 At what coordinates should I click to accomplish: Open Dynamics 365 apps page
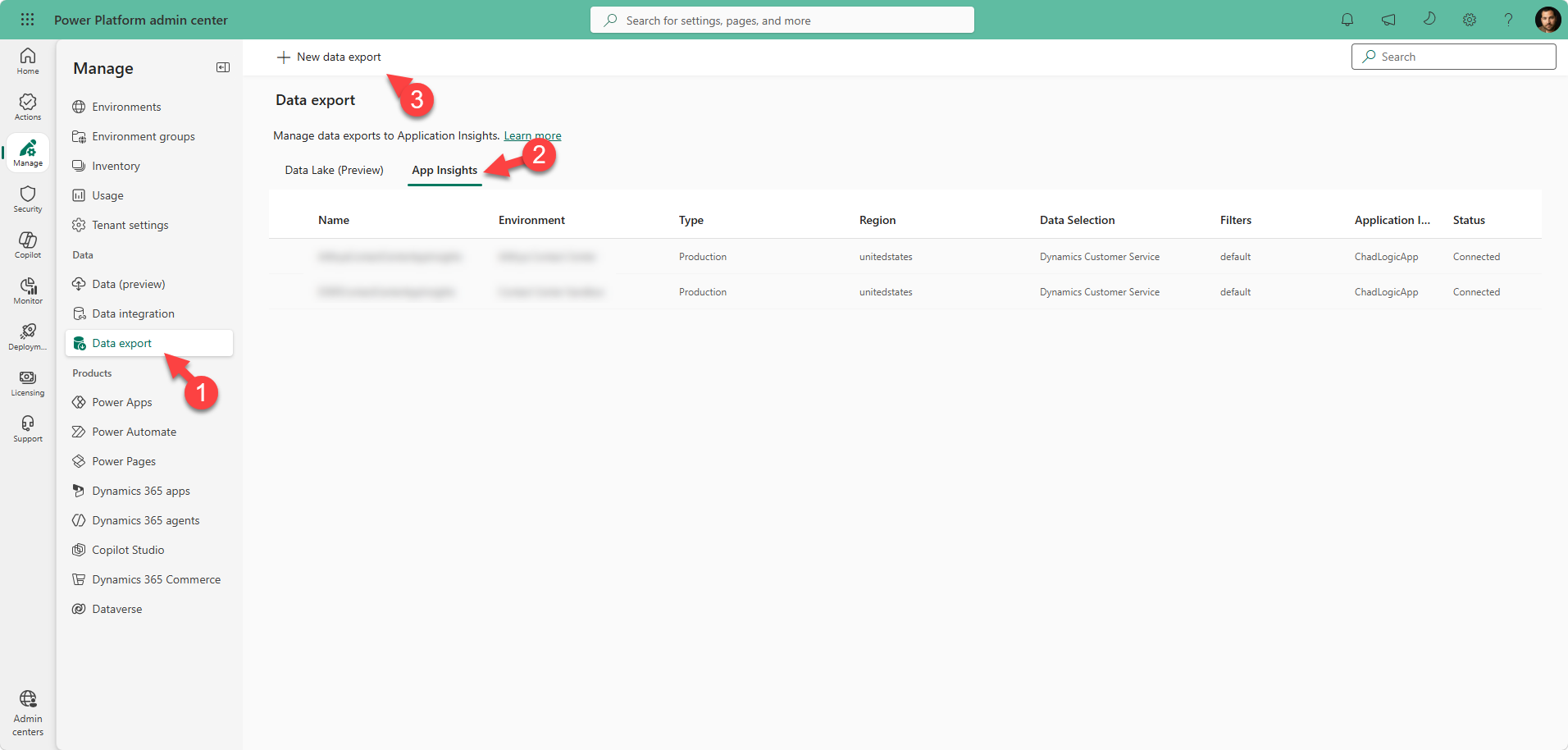pos(149,491)
